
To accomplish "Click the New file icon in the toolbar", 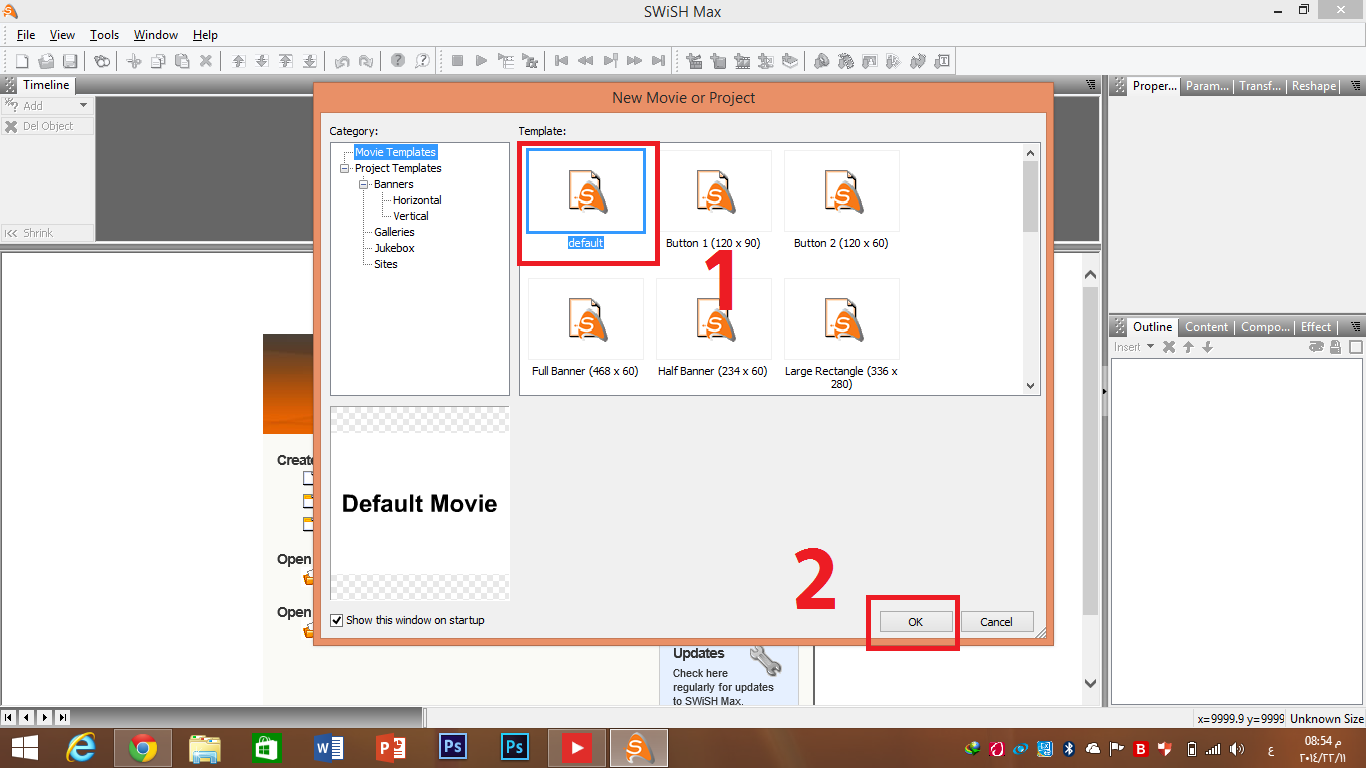I will tap(22, 61).
